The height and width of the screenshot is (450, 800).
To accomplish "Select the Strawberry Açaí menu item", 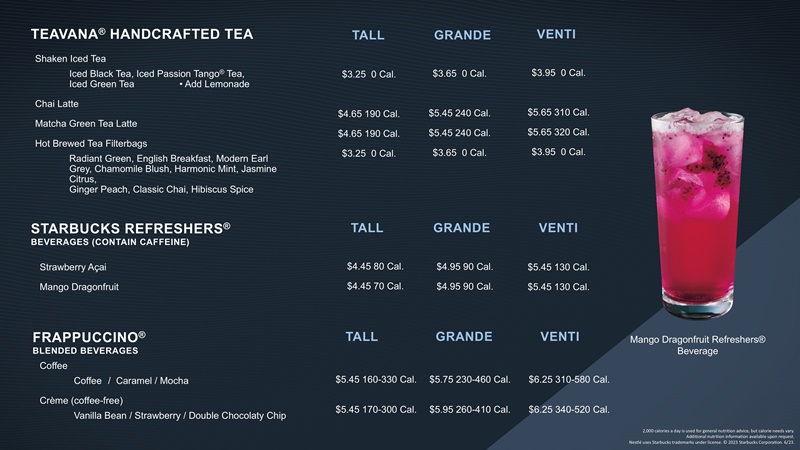I will (x=70, y=267).
